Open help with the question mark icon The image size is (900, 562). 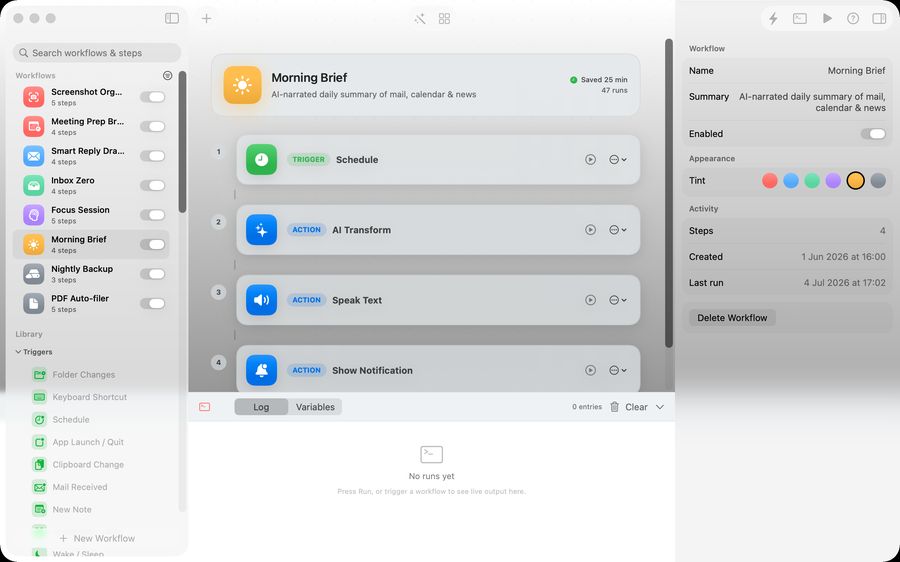click(x=853, y=18)
